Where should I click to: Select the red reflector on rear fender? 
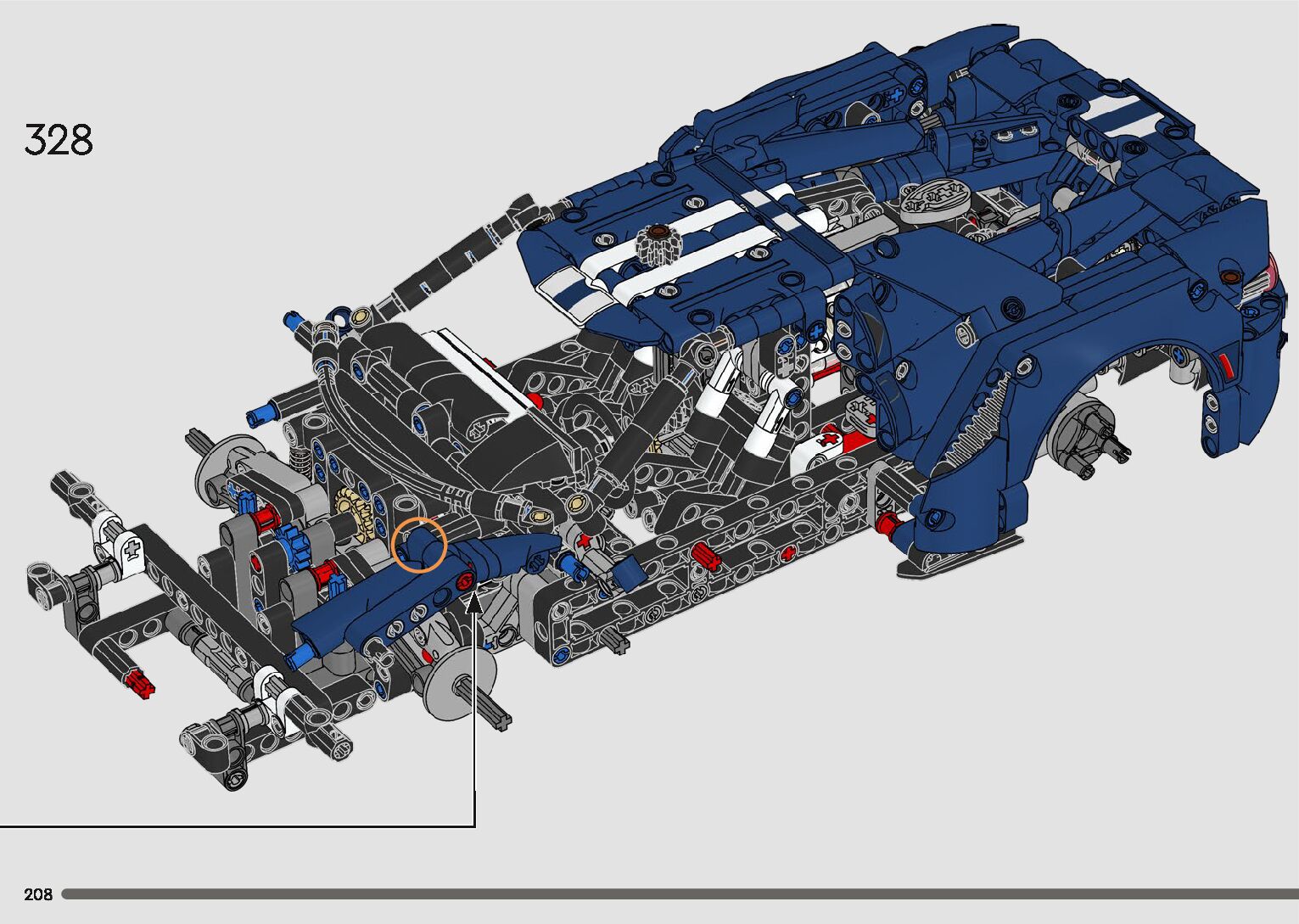coord(1223,367)
